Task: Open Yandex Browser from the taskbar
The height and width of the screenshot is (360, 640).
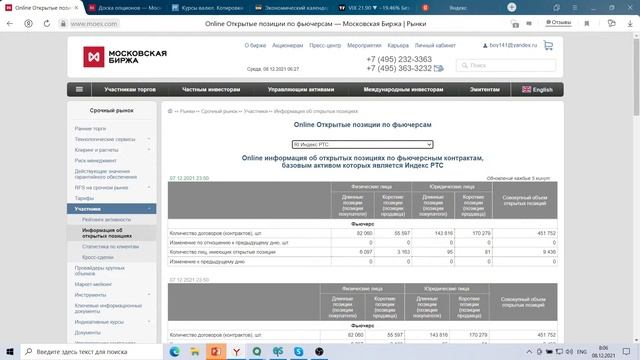Action: [236, 351]
